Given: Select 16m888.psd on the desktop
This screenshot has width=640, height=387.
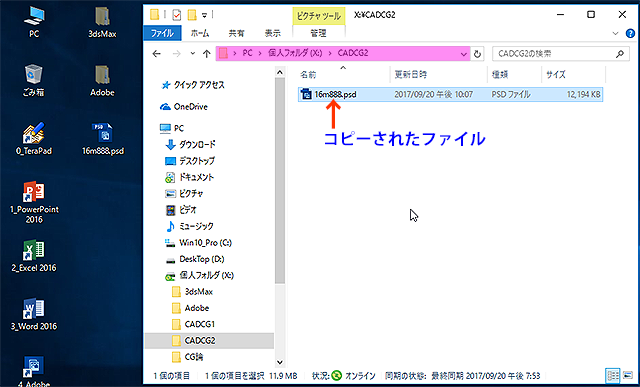Looking at the screenshot, I should [102, 139].
